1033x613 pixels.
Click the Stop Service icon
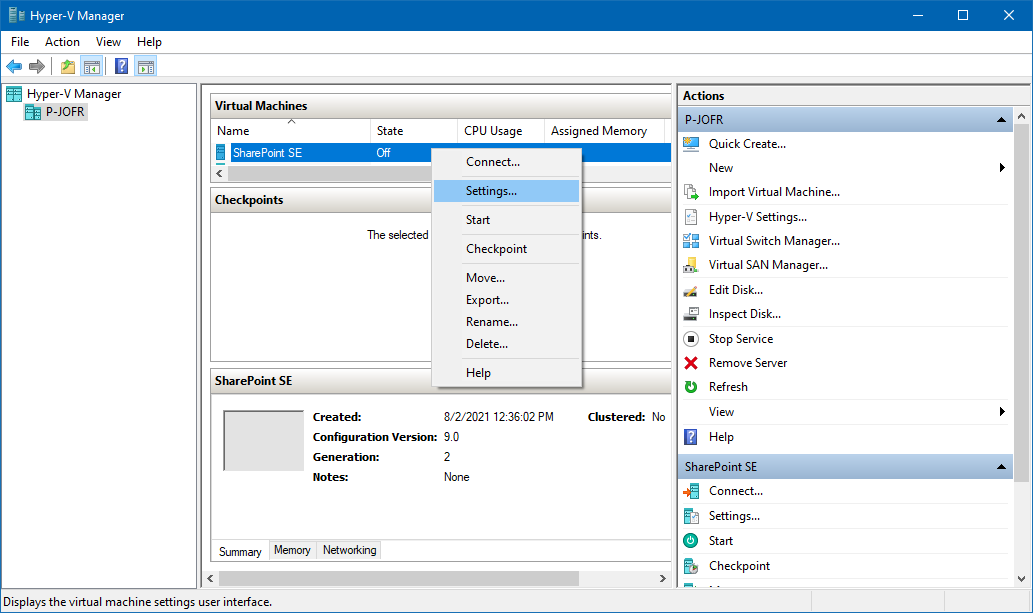point(690,339)
